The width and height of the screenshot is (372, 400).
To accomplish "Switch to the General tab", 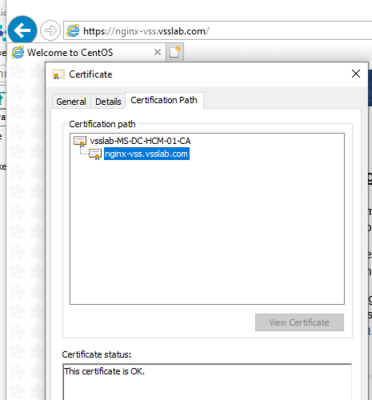I will [x=71, y=101].
